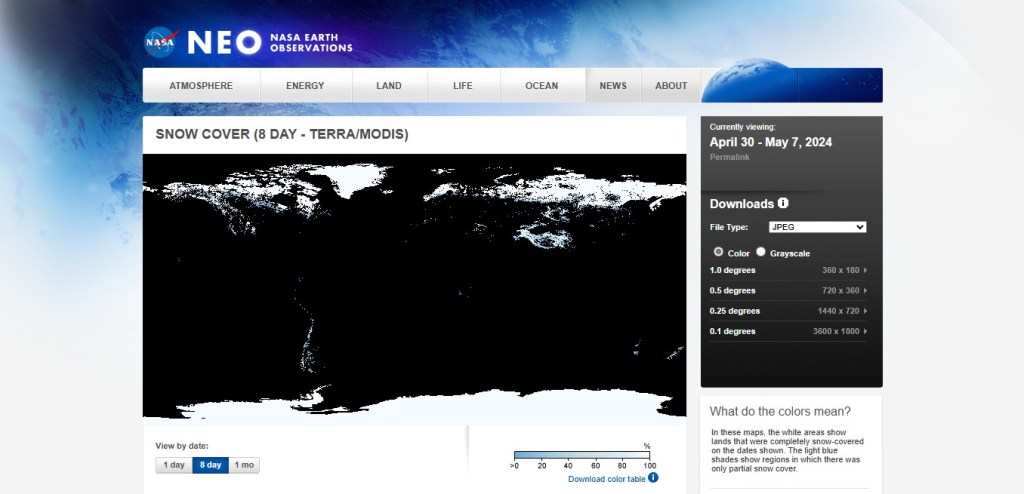1024x494 pixels.
Task: Click the snow cover world map
Action: tap(414, 285)
